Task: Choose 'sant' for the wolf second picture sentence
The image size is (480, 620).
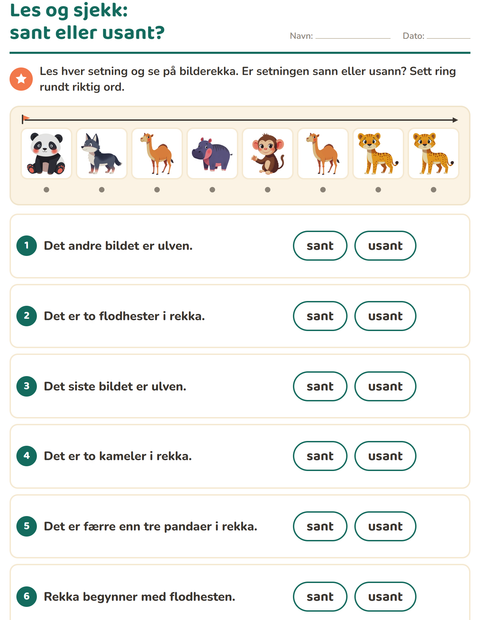Action: click(x=320, y=246)
